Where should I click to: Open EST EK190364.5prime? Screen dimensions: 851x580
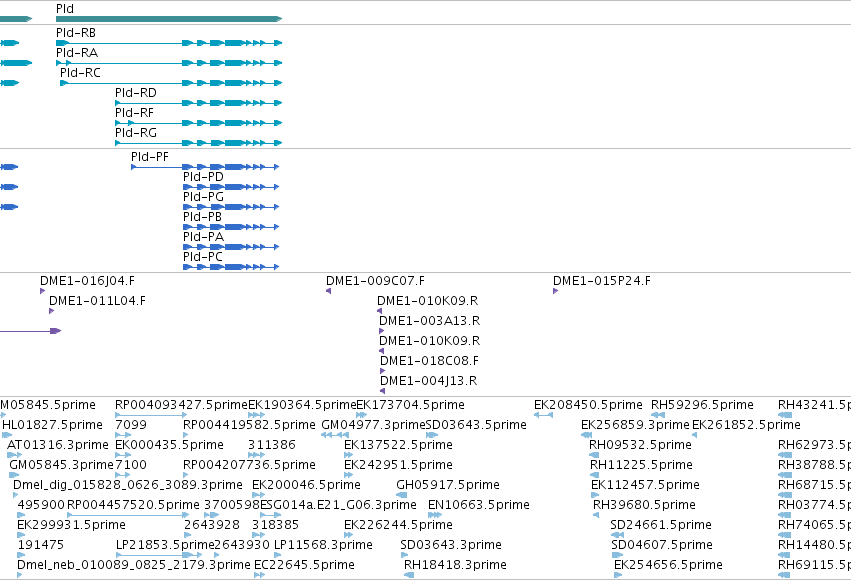[302, 406]
